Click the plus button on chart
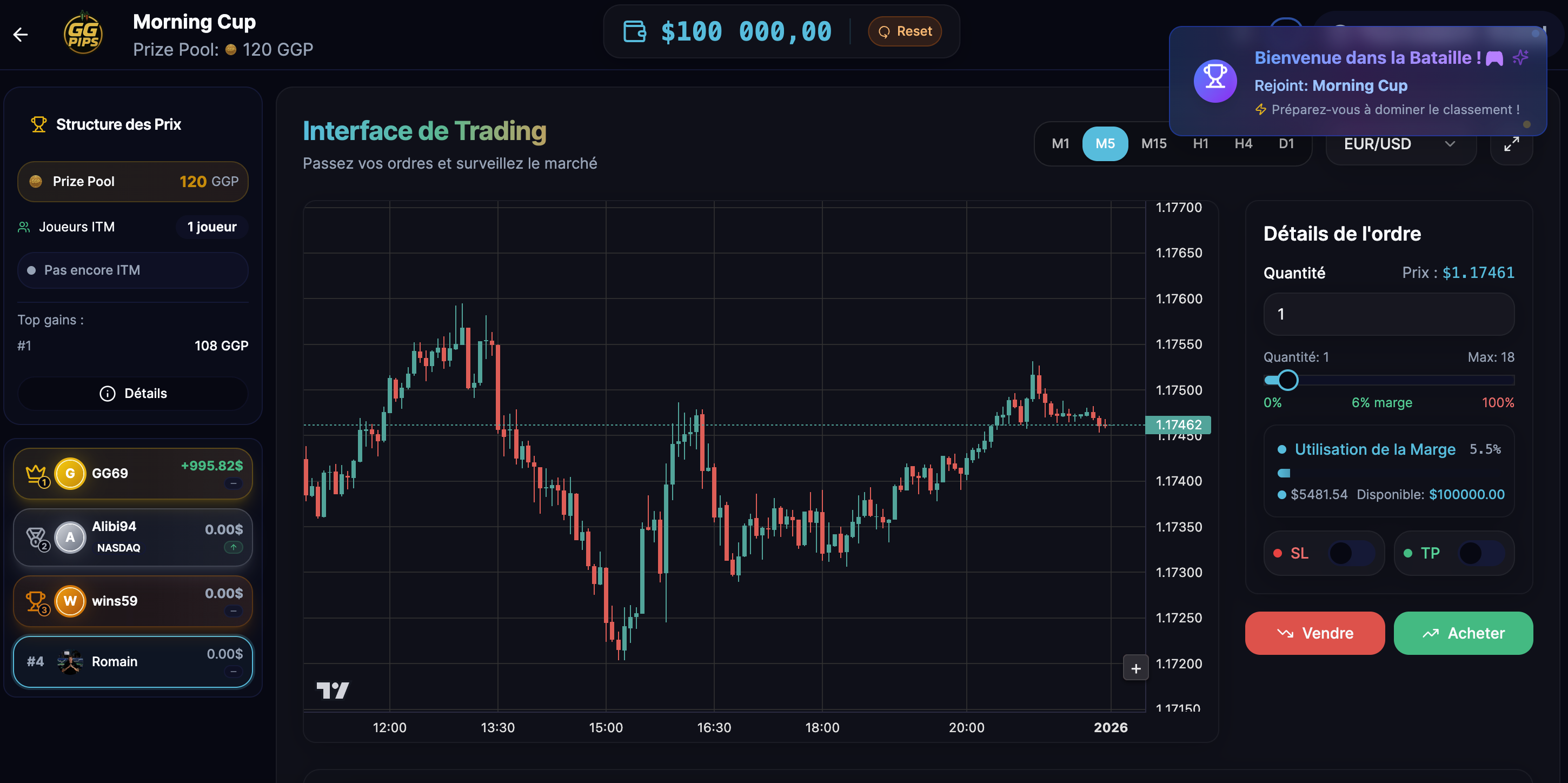 point(1135,668)
